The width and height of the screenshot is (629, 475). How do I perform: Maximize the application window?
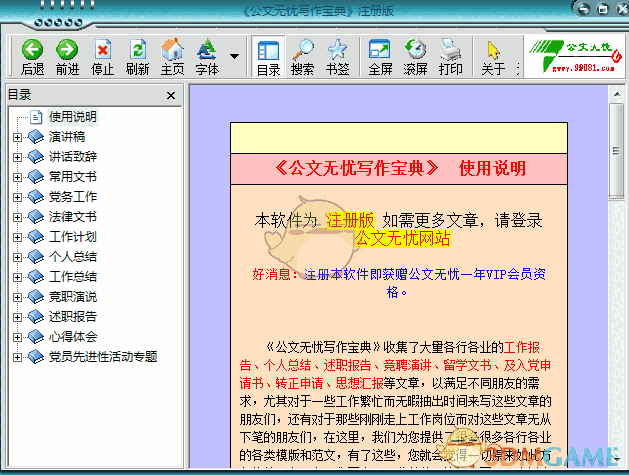603,8
